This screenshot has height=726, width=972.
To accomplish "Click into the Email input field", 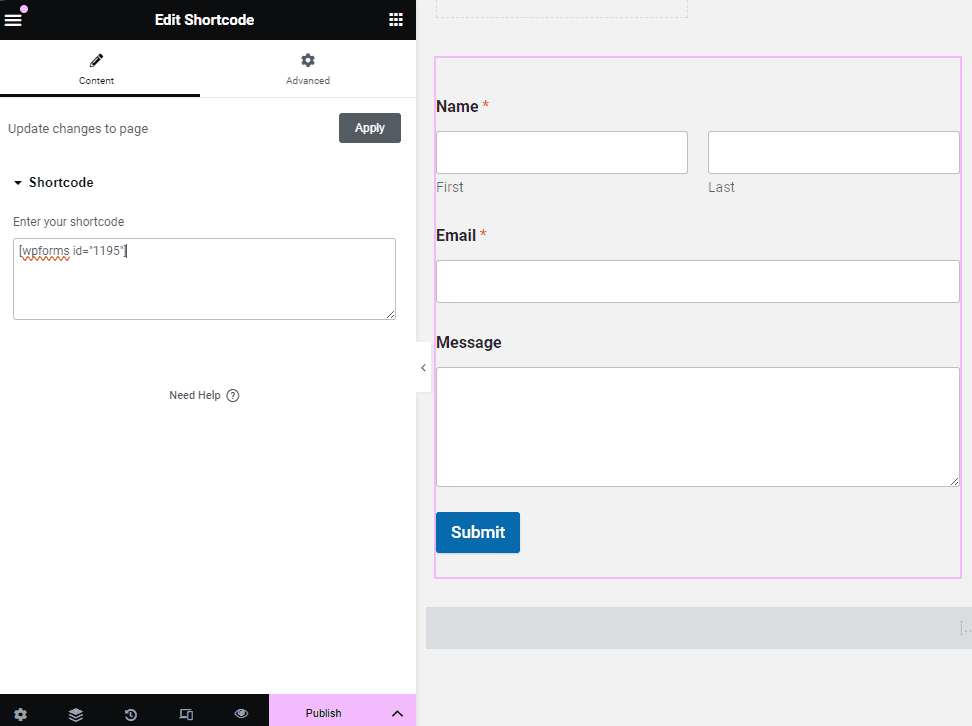I will [698, 281].
